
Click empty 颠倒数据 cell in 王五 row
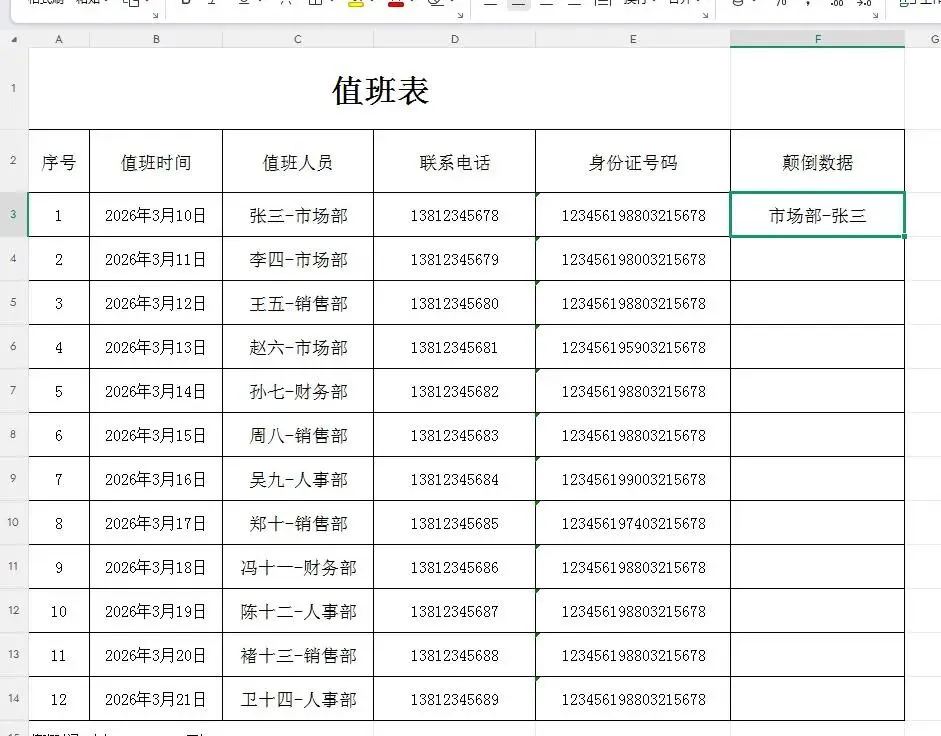(x=817, y=303)
